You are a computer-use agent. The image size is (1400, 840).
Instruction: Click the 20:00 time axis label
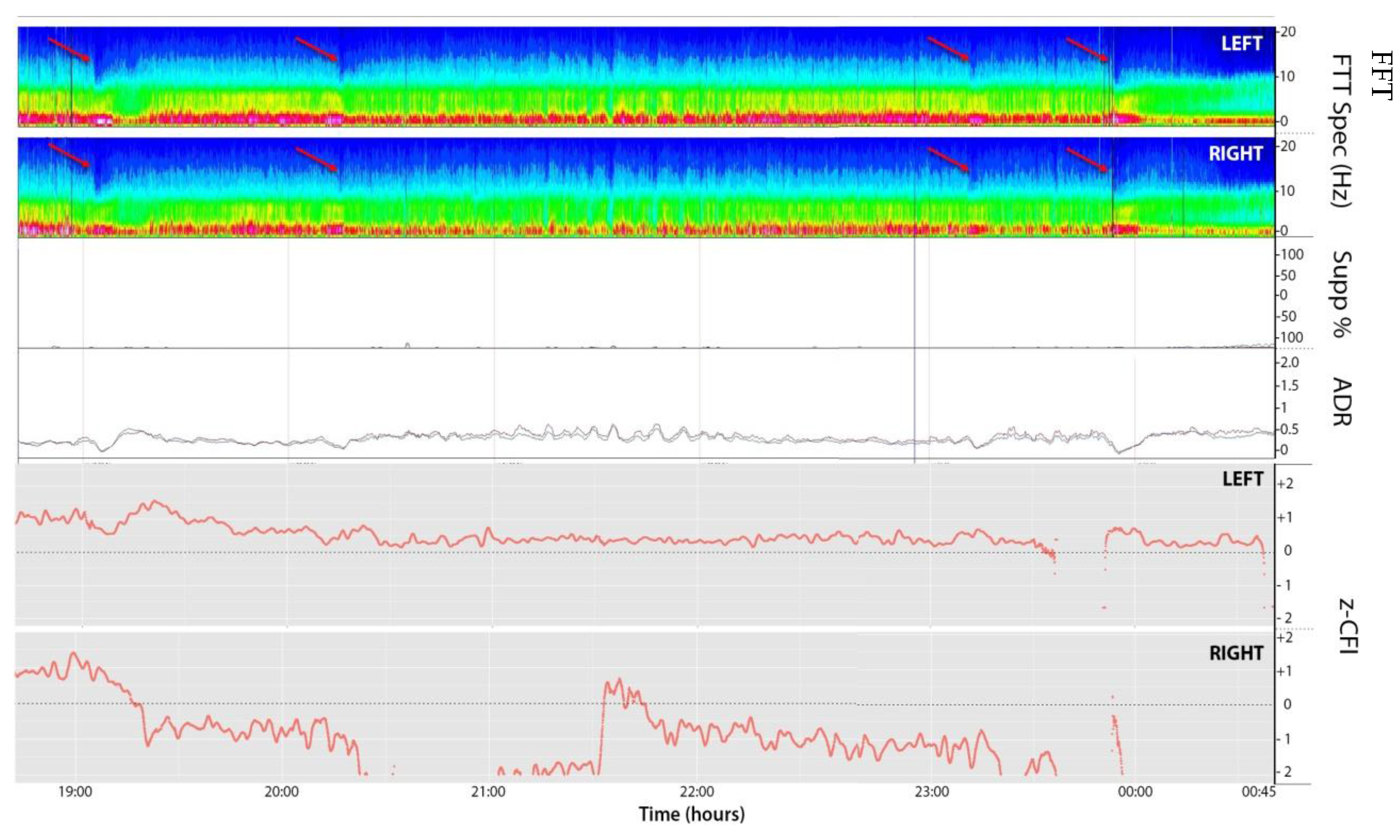pyautogui.click(x=281, y=791)
